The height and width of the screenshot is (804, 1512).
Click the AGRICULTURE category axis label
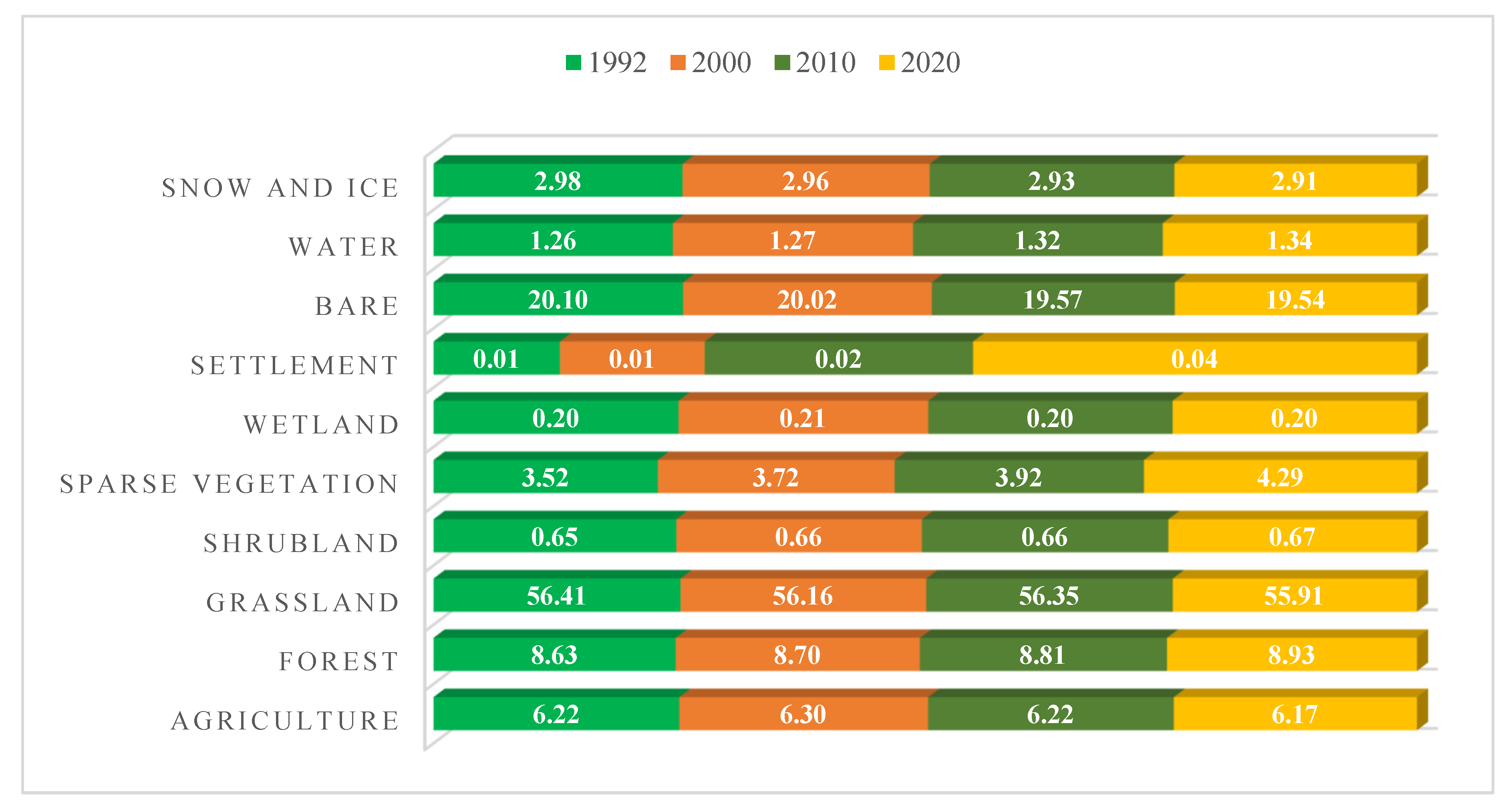(285, 721)
